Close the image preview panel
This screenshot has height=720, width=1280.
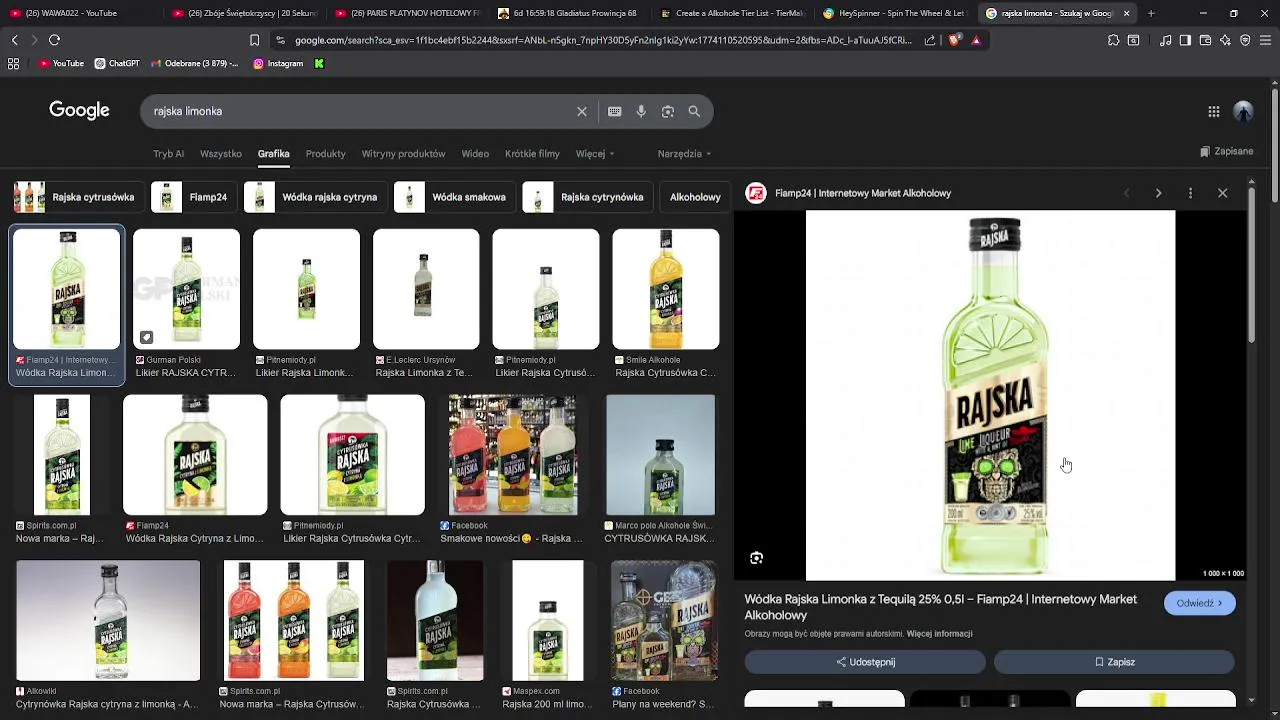click(1222, 193)
